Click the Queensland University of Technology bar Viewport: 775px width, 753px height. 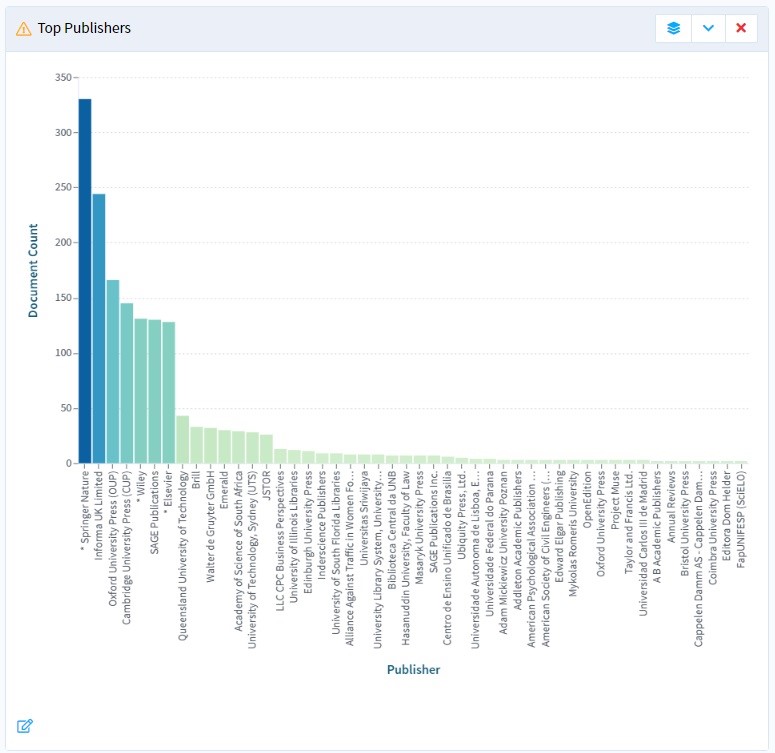pos(182,440)
